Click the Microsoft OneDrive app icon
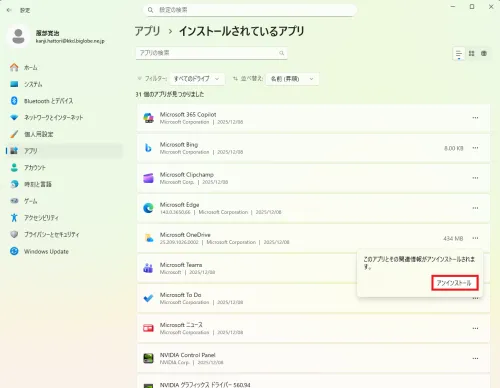 tap(148, 238)
